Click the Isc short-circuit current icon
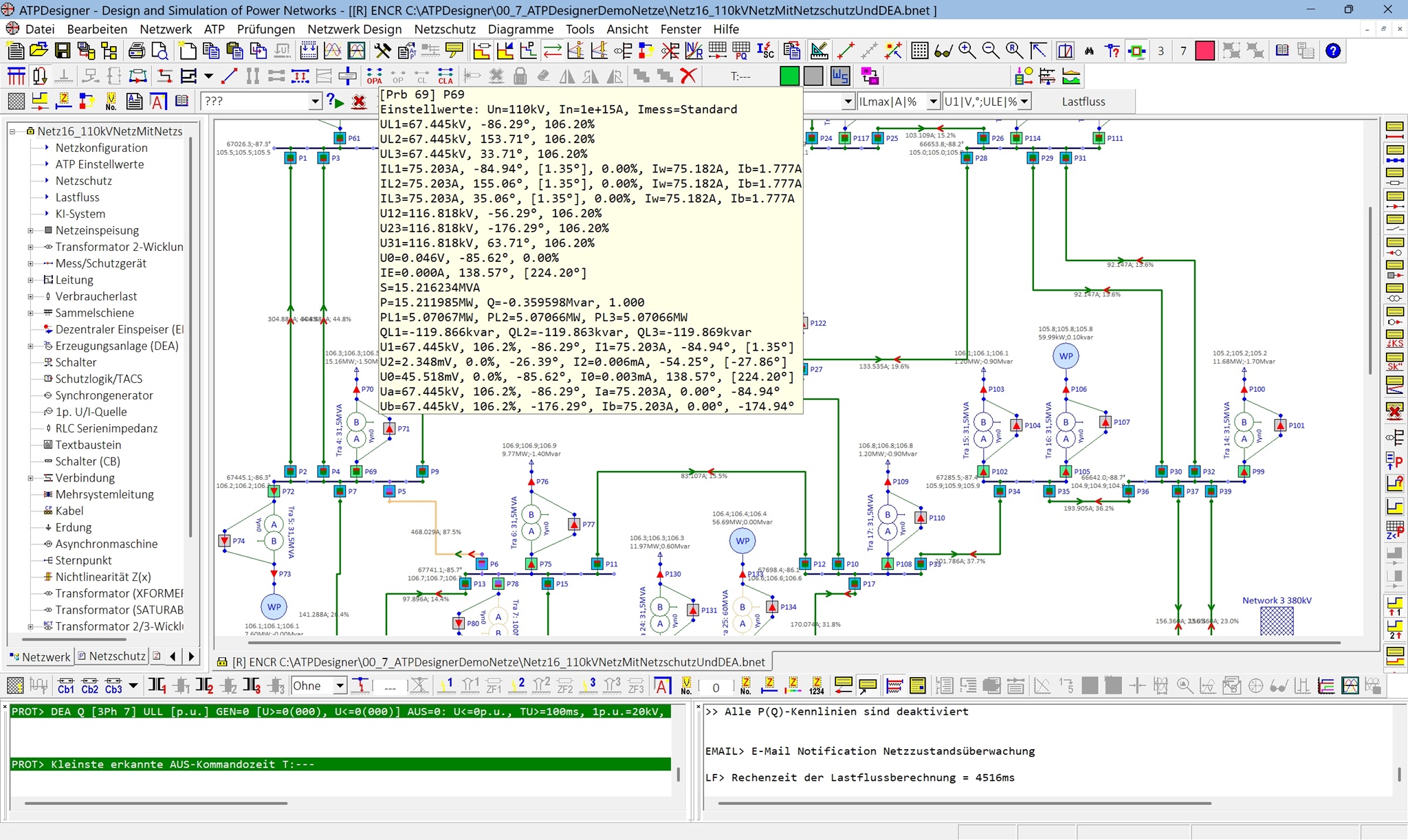The width and height of the screenshot is (1408, 840). [764, 51]
